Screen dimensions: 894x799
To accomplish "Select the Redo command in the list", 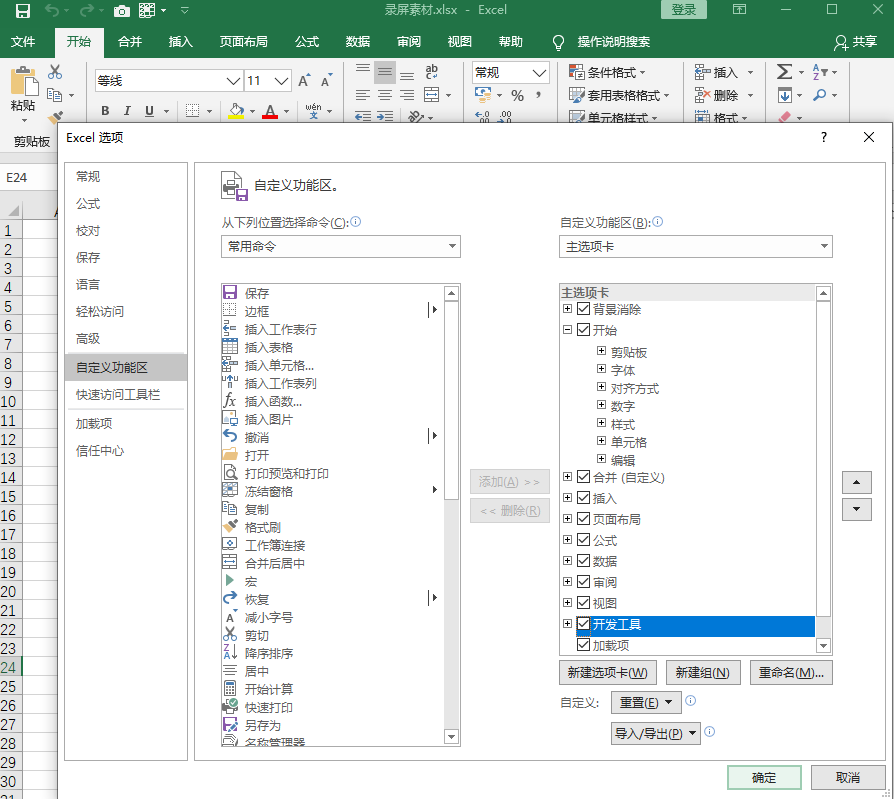I will click(x=332, y=599).
